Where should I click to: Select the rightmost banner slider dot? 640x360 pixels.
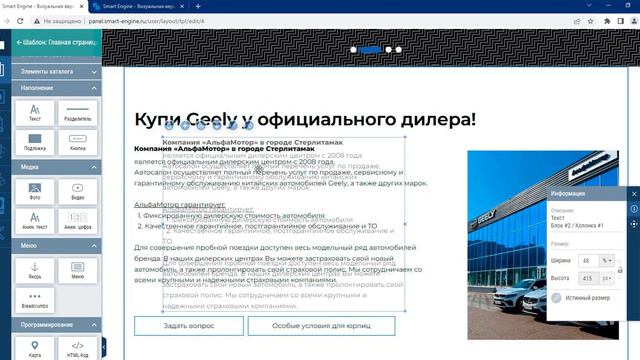(399, 49)
